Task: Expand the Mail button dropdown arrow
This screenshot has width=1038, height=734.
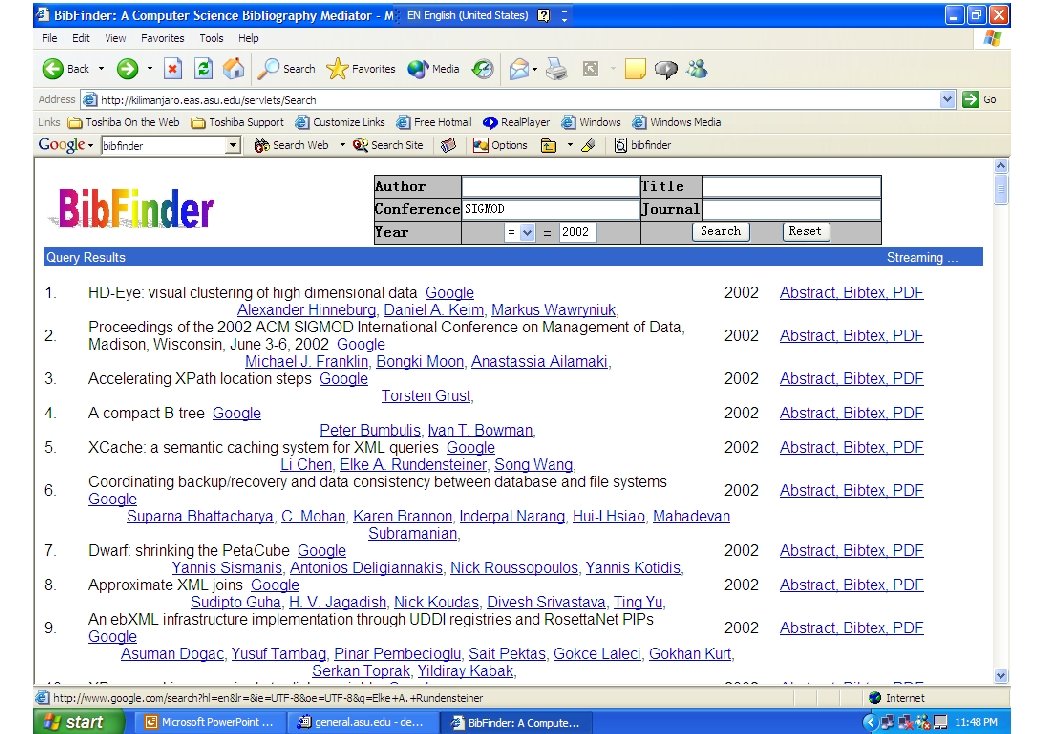Action: coord(534,69)
